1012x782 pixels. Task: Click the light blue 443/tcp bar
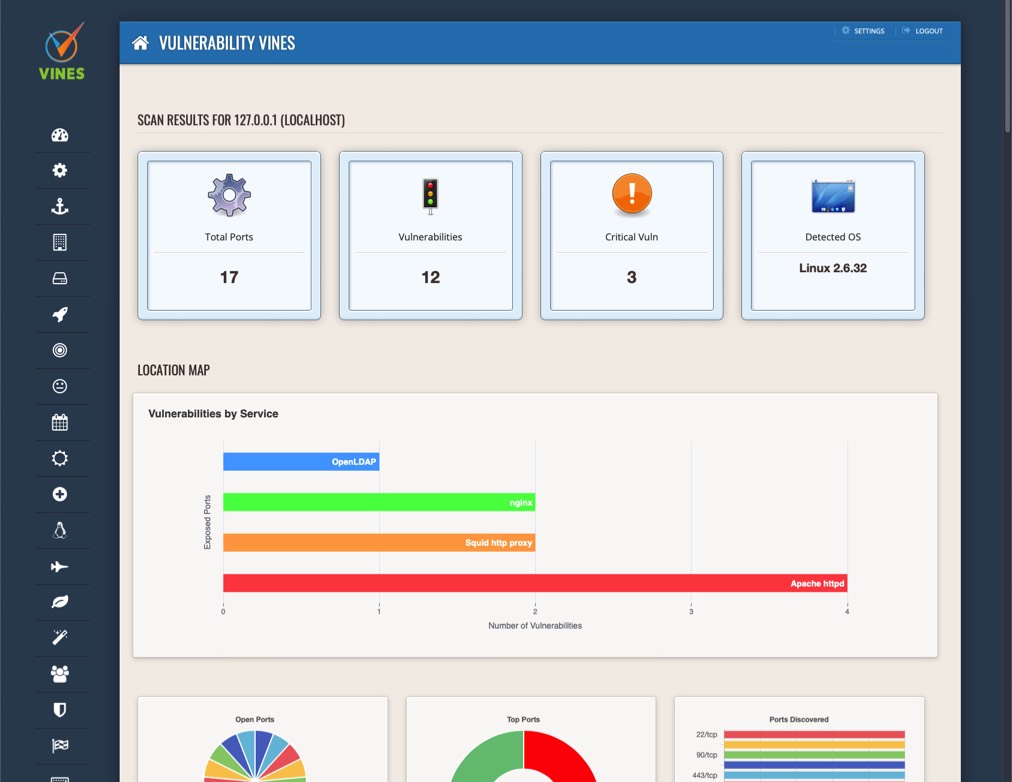pyautogui.click(x=815, y=775)
